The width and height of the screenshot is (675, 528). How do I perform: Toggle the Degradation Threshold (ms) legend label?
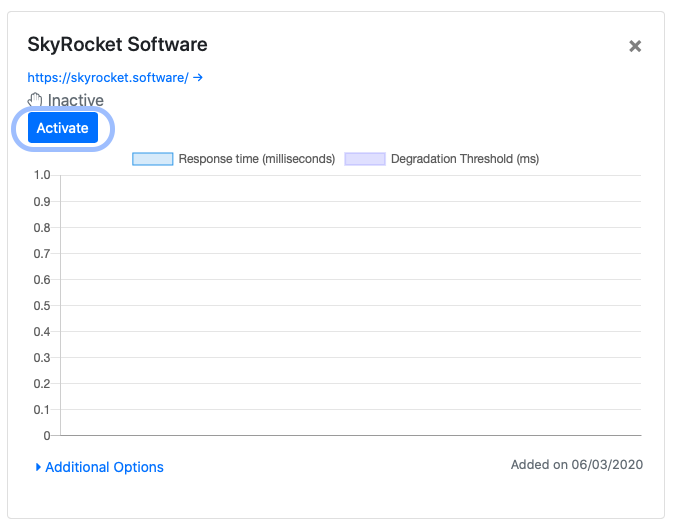coord(465,159)
